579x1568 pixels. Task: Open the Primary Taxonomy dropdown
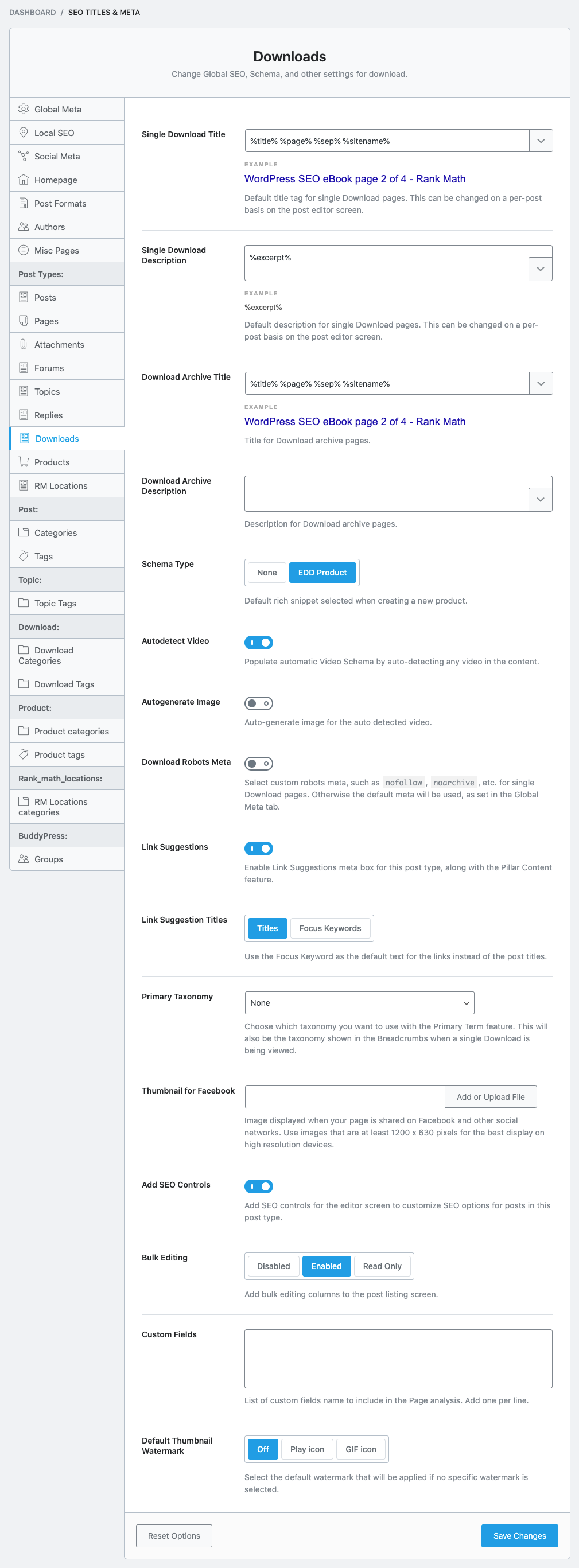tap(359, 1002)
